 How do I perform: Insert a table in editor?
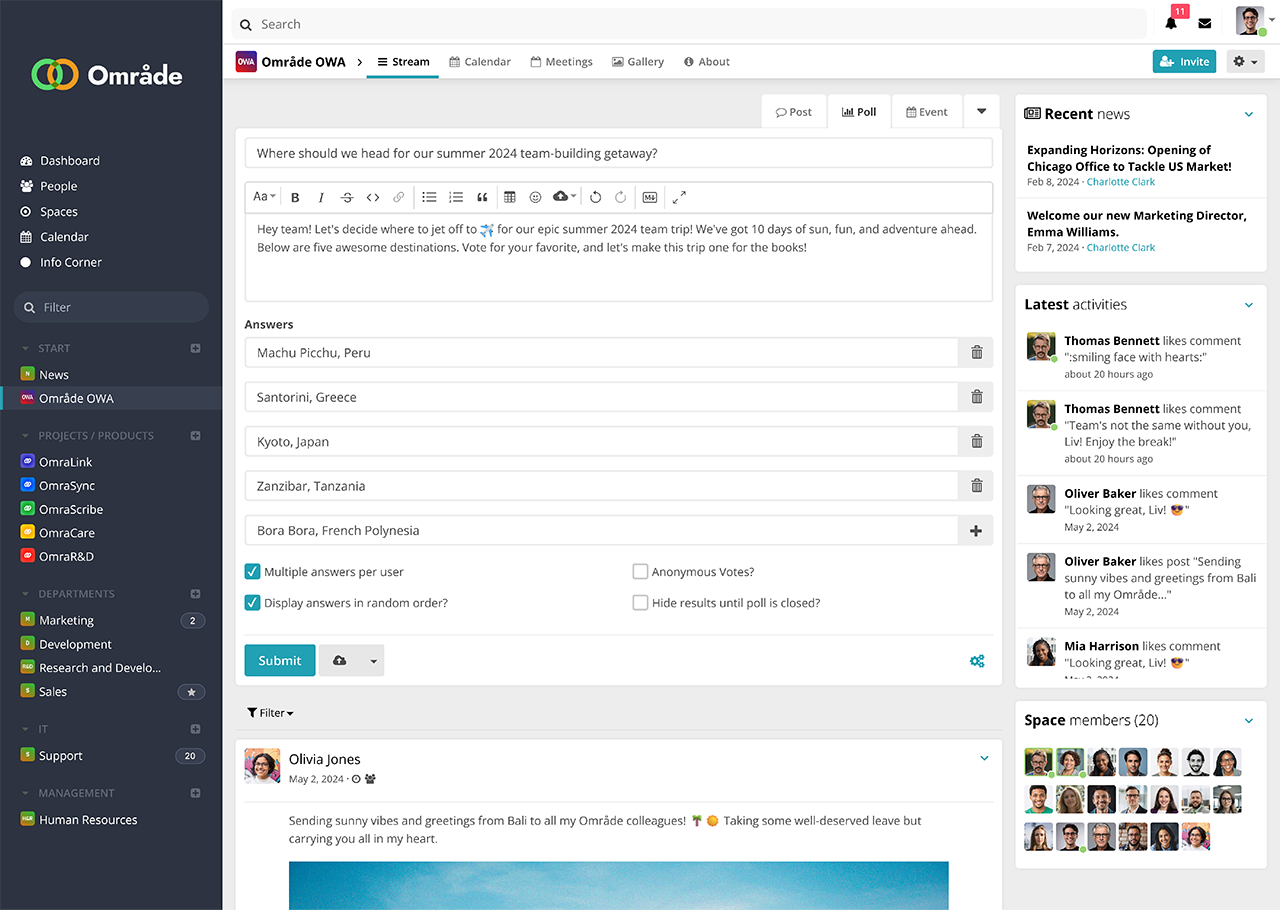[x=509, y=197]
